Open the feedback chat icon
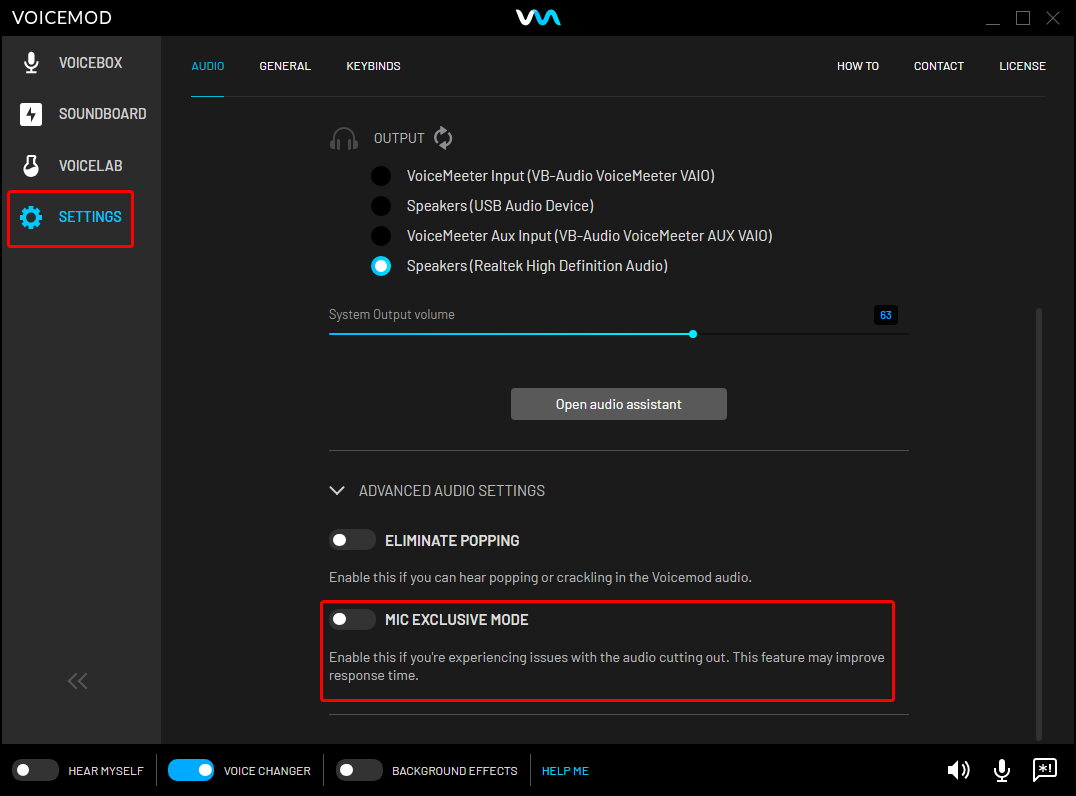Screen dimensions: 1076x796 click(1045, 770)
